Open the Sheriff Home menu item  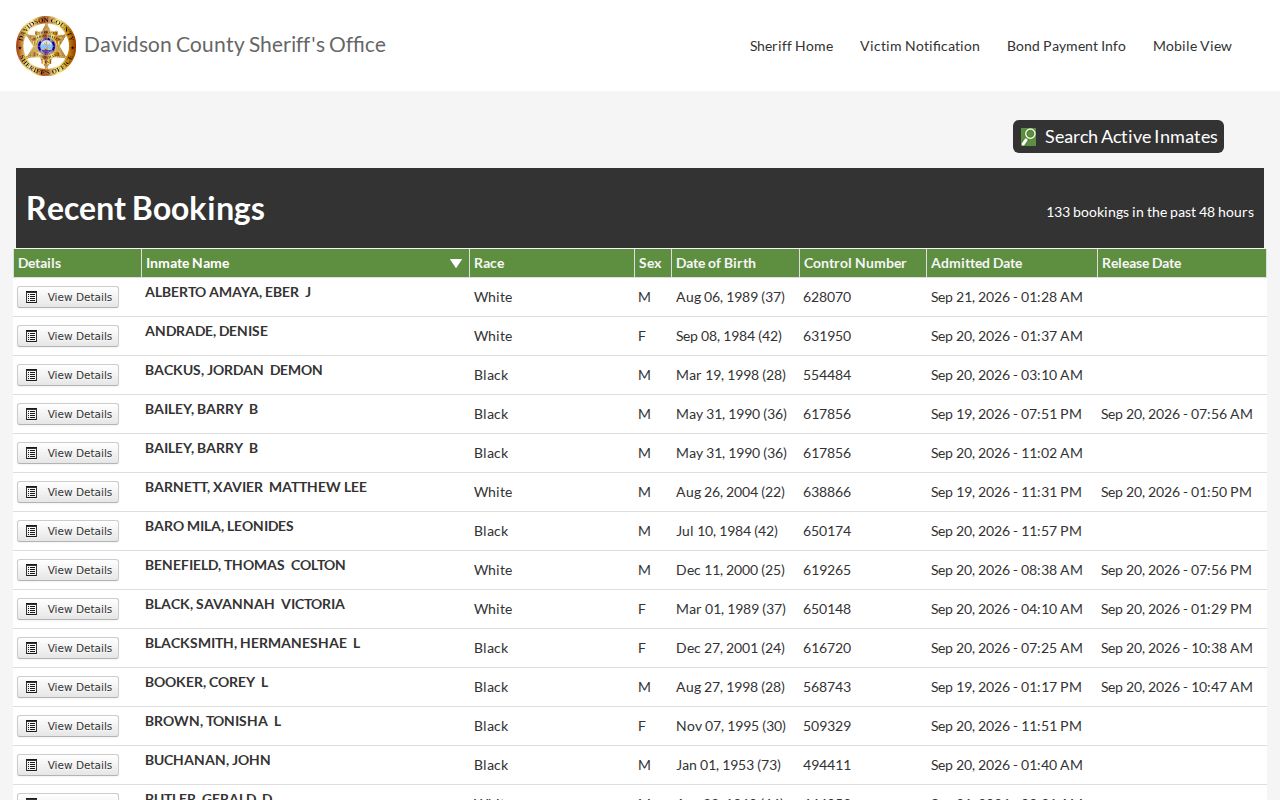(791, 46)
